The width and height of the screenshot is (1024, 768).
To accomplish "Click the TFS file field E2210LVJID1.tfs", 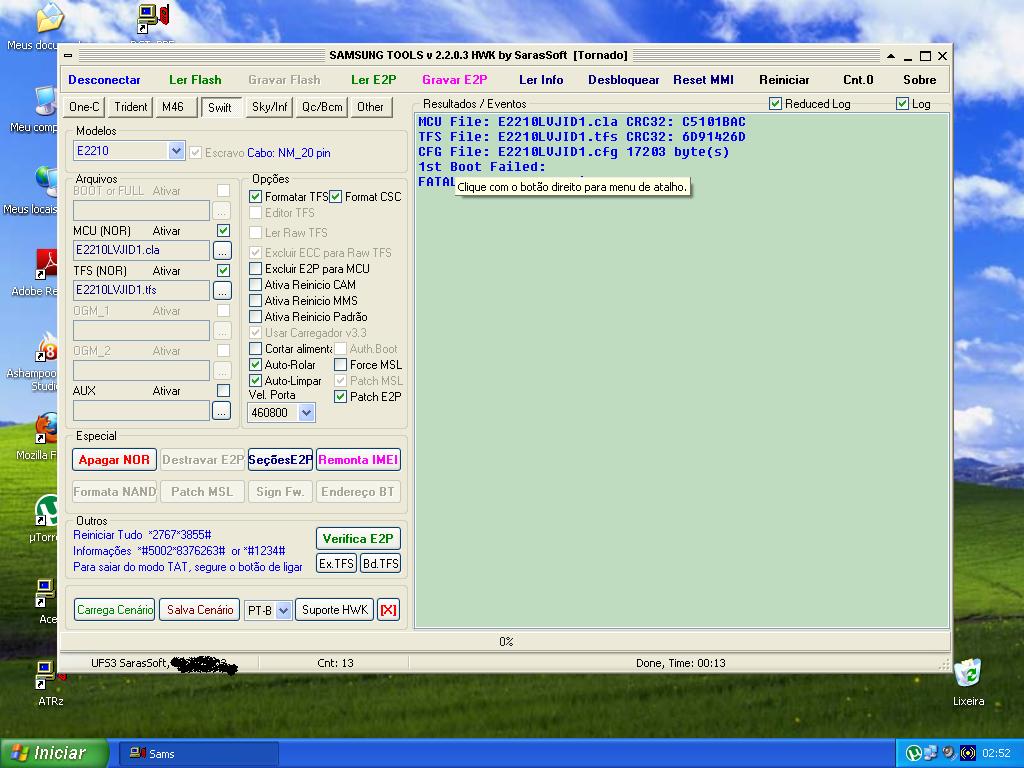I will point(141,290).
